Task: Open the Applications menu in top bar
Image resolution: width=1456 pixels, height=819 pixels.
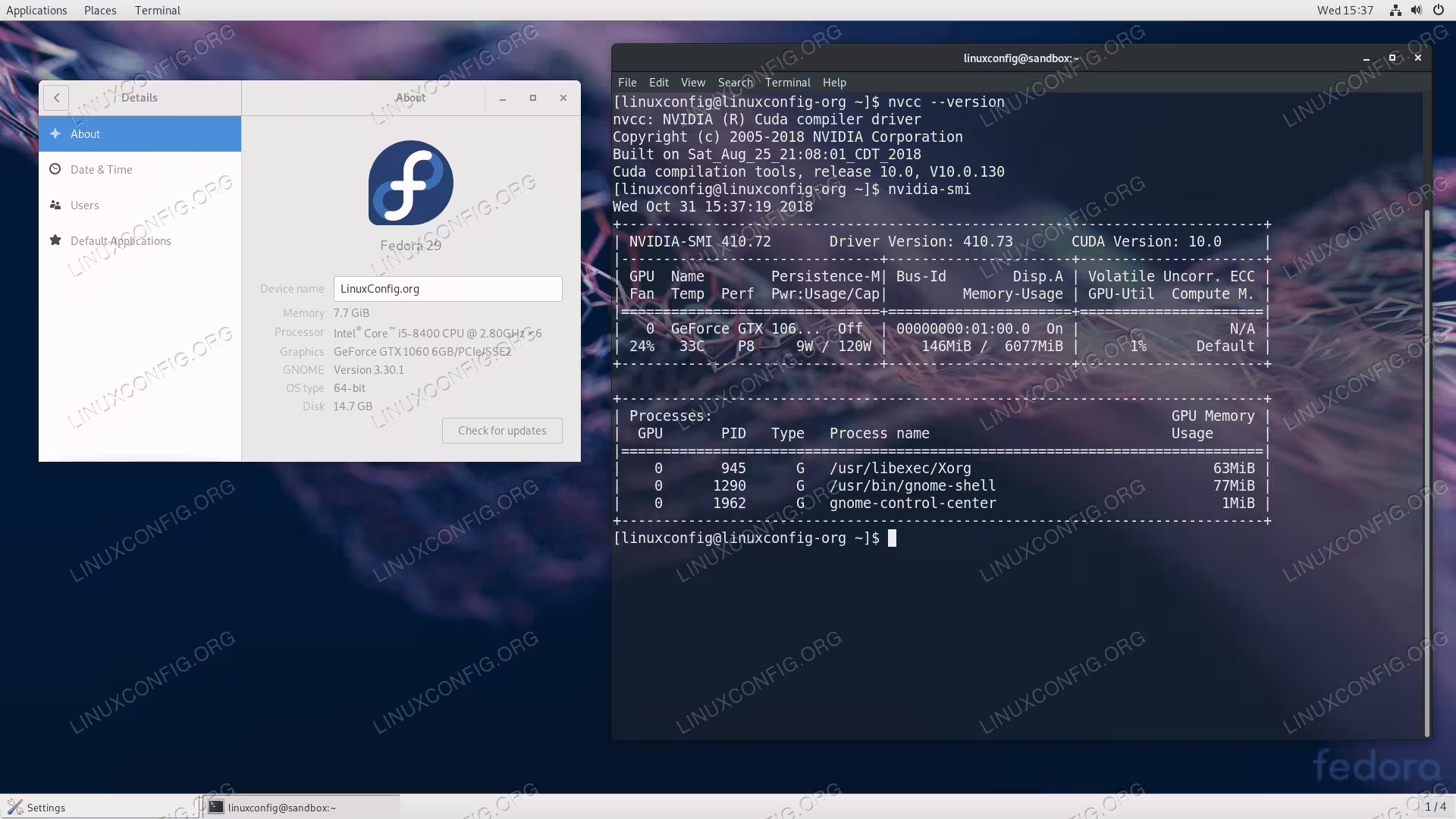Action: tap(36, 10)
